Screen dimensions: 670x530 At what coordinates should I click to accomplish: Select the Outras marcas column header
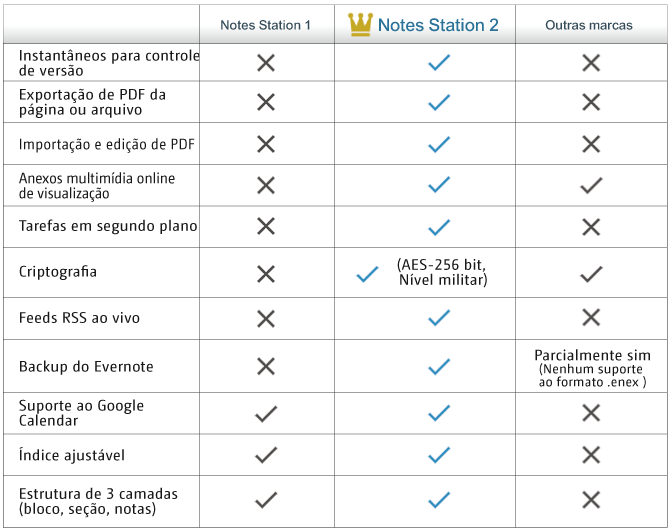[589, 25]
